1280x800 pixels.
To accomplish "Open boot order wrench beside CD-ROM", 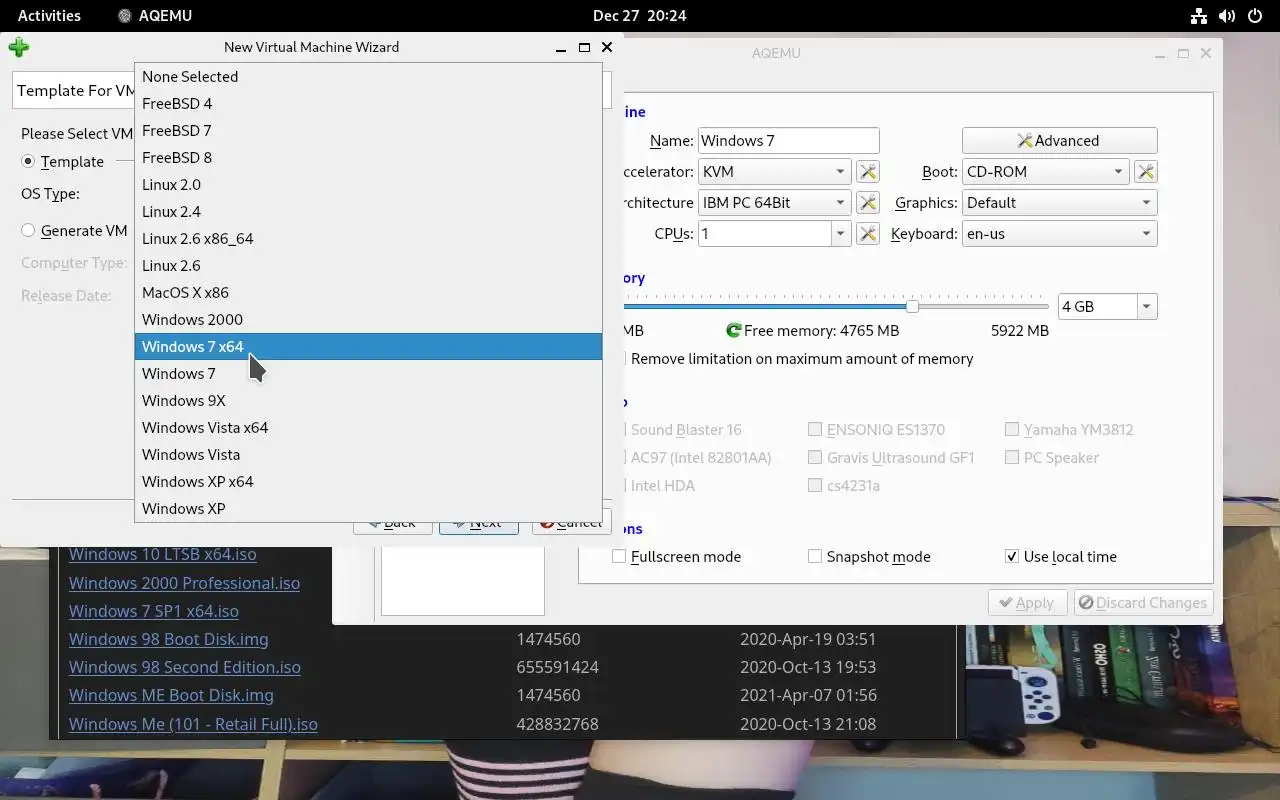I will click(x=1146, y=172).
